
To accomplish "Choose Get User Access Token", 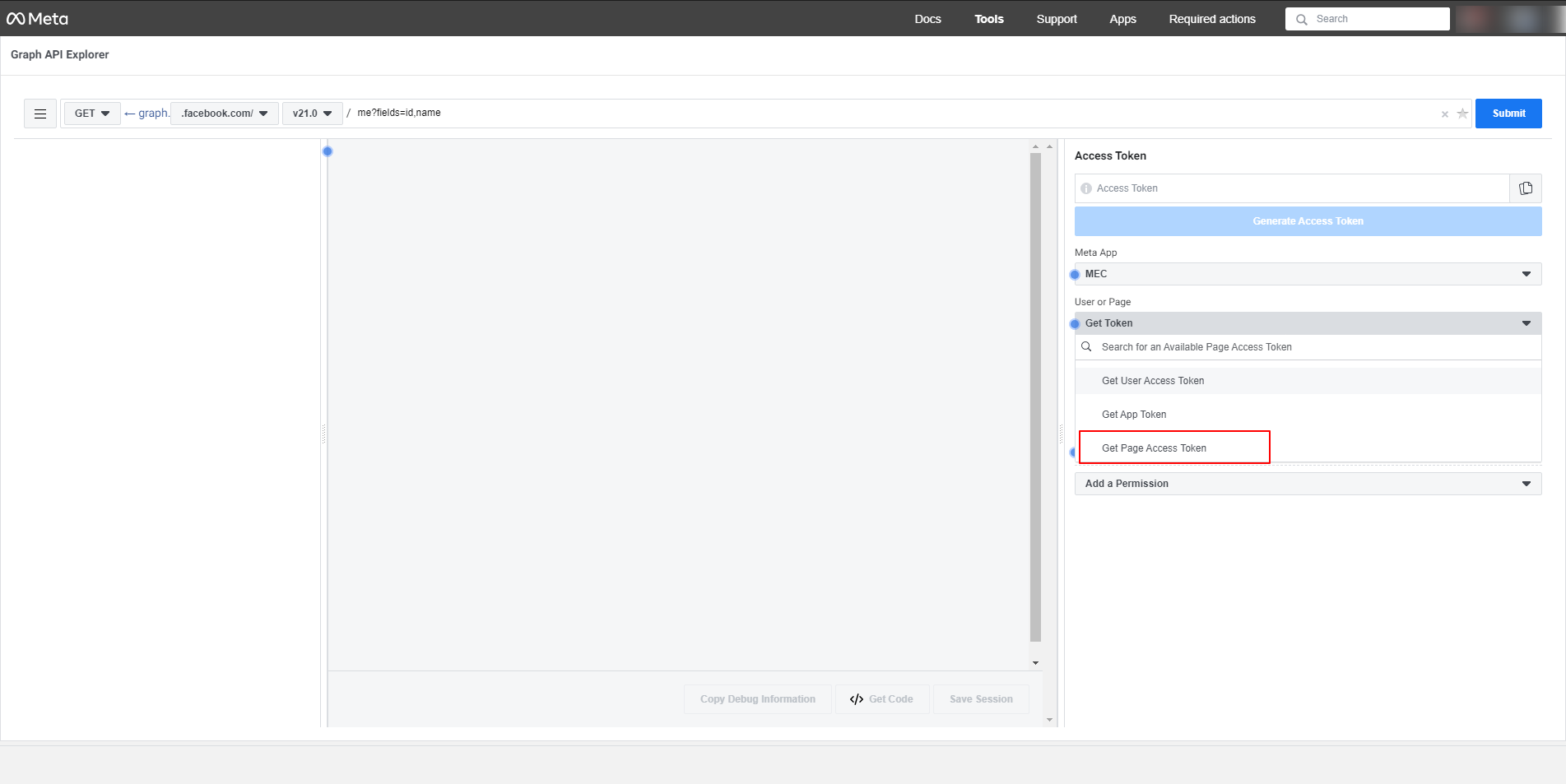I will 1152,381.
